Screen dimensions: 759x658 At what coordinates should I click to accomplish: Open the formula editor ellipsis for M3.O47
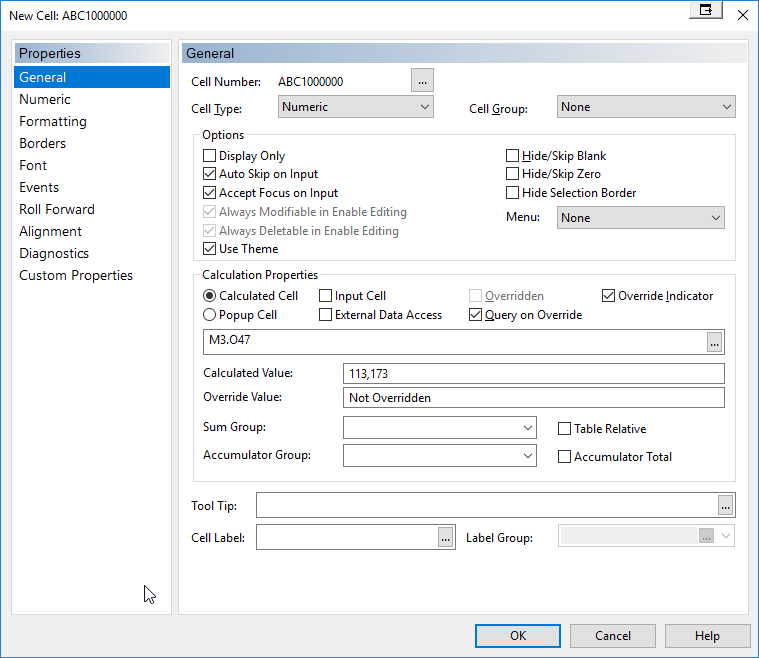click(714, 342)
